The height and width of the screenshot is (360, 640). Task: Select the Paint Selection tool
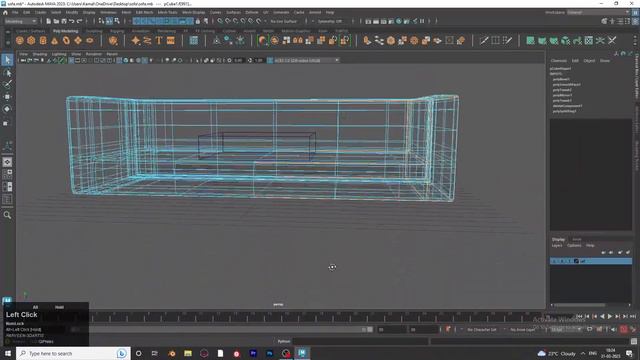pyautogui.click(x=7, y=84)
